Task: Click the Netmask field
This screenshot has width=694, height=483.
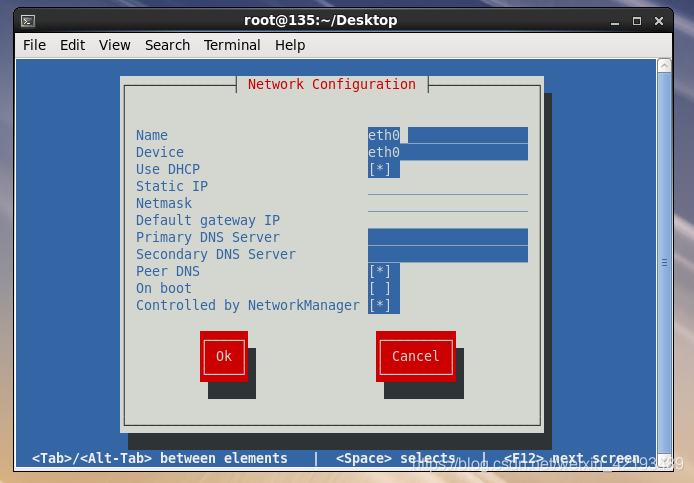Action: pos(447,203)
